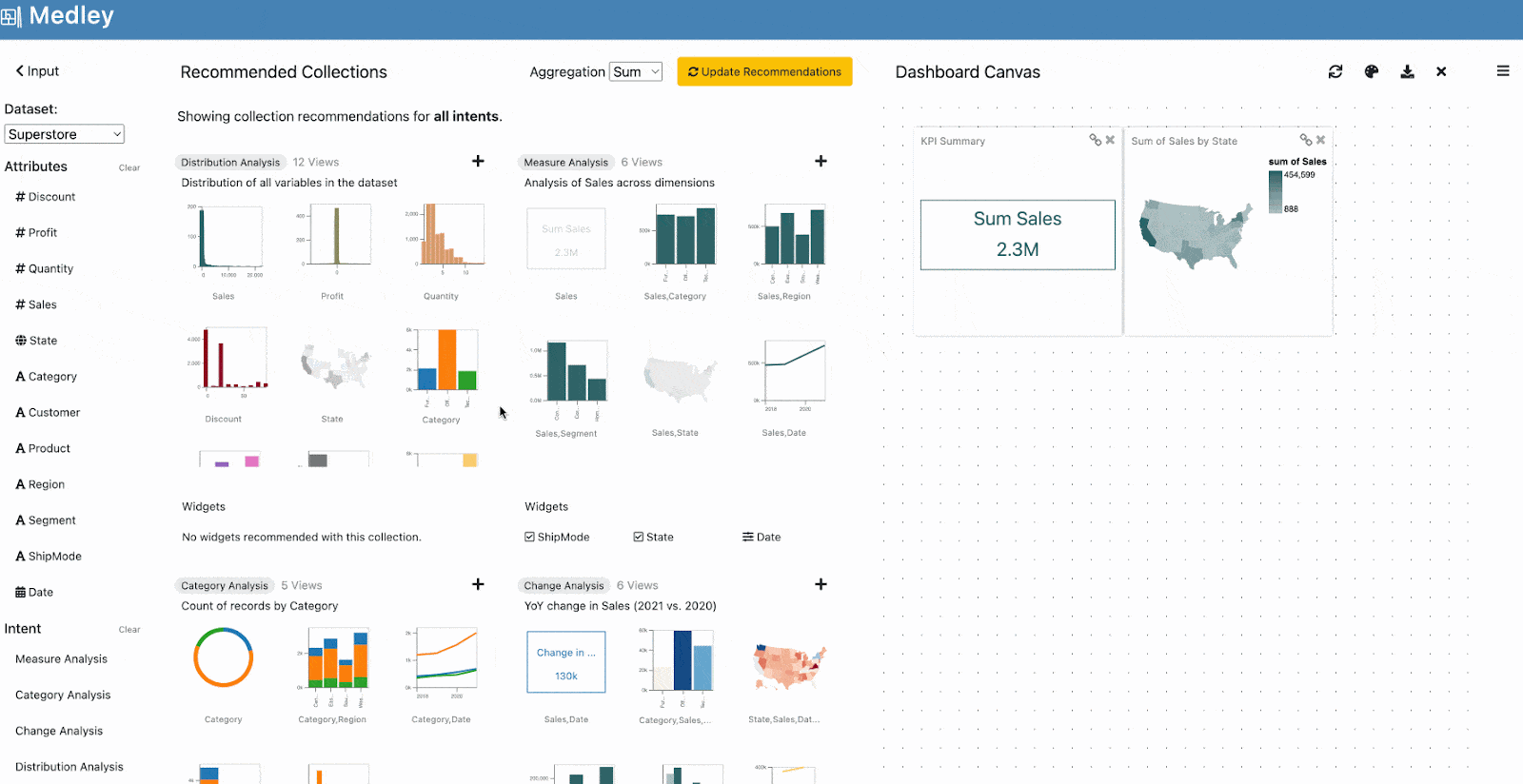Select the ShipMode attribute

point(49,557)
